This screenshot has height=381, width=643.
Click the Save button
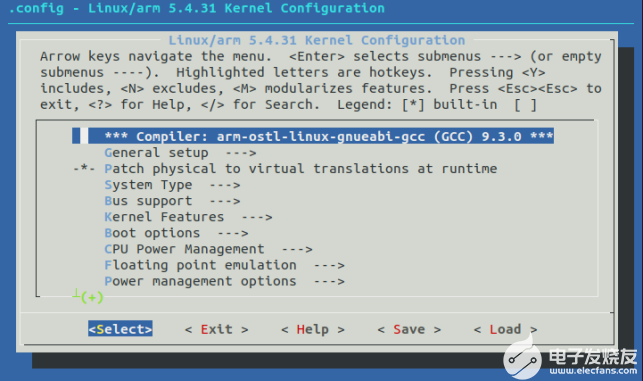click(409, 329)
